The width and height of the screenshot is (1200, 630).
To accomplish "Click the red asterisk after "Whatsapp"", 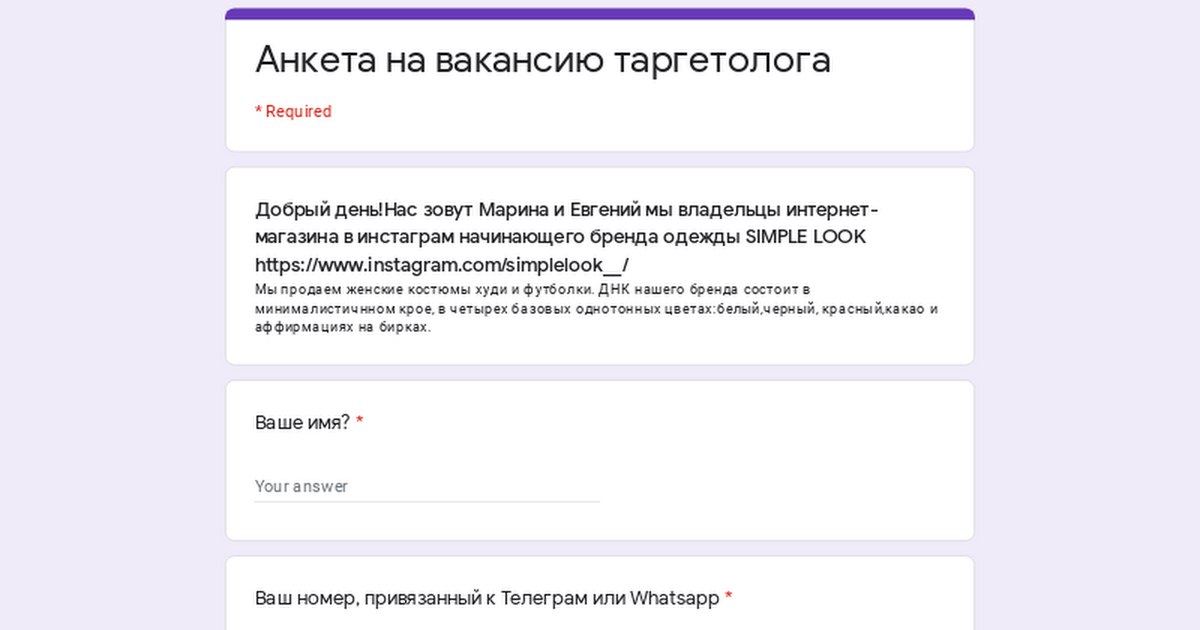I will coord(729,599).
